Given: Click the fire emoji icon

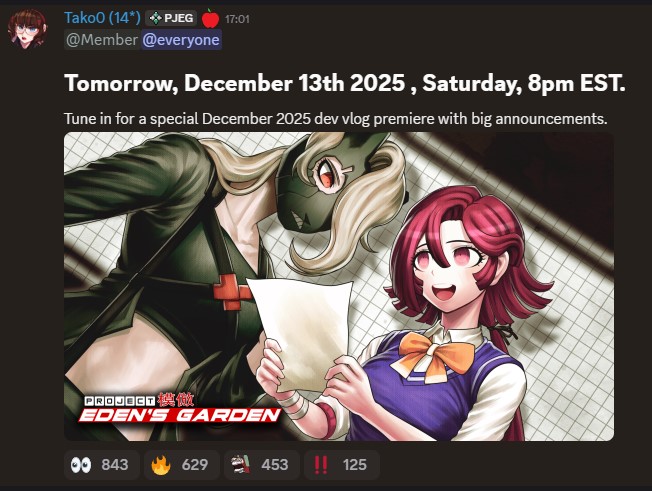Looking at the screenshot, I should [x=161, y=465].
